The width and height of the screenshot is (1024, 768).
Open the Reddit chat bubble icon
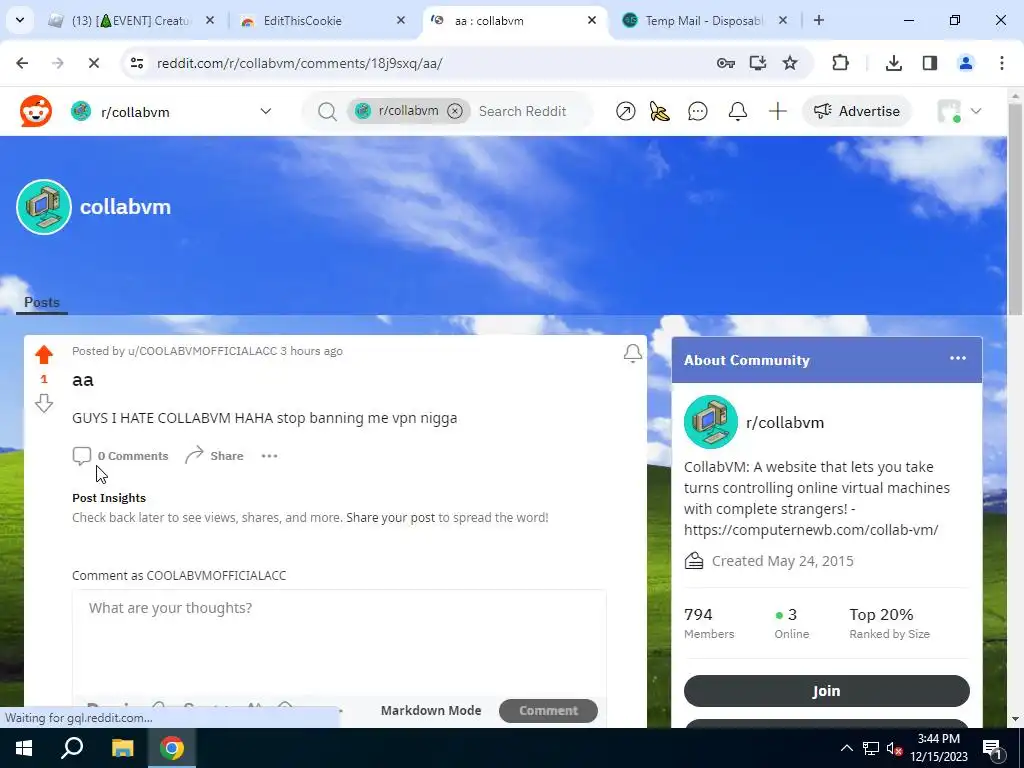coord(697,112)
